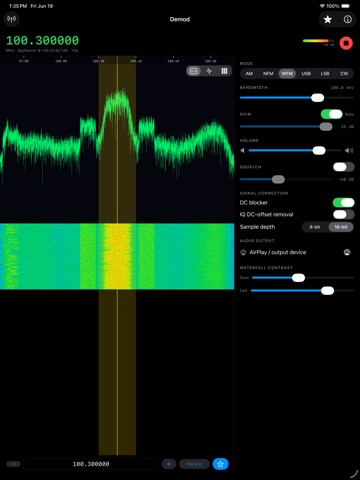Viewport: 360px width, 480px height.
Task: Adjust the Bandwidth slider
Action: (x=297, y=98)
